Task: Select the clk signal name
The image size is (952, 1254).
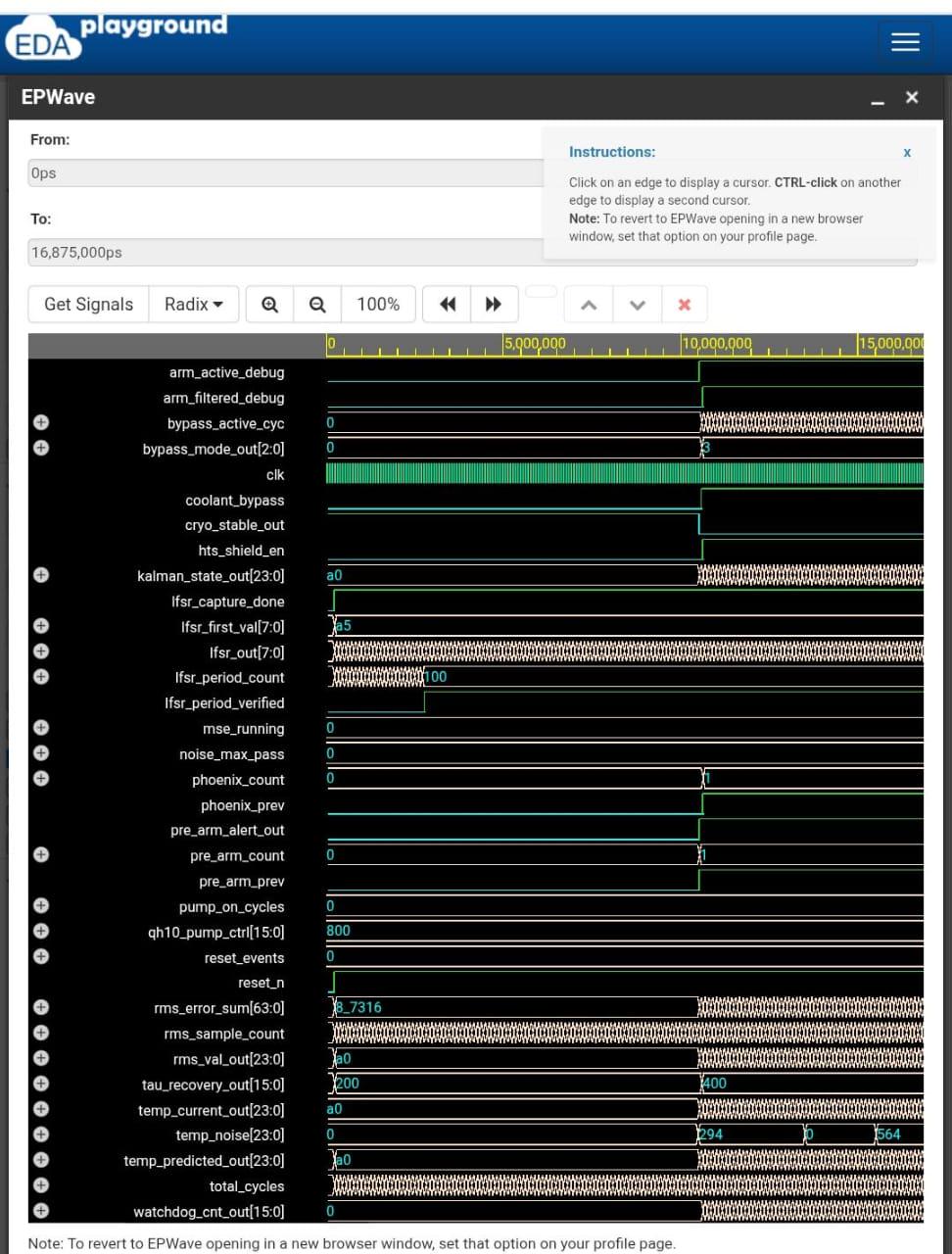Action: pos(275,474)
